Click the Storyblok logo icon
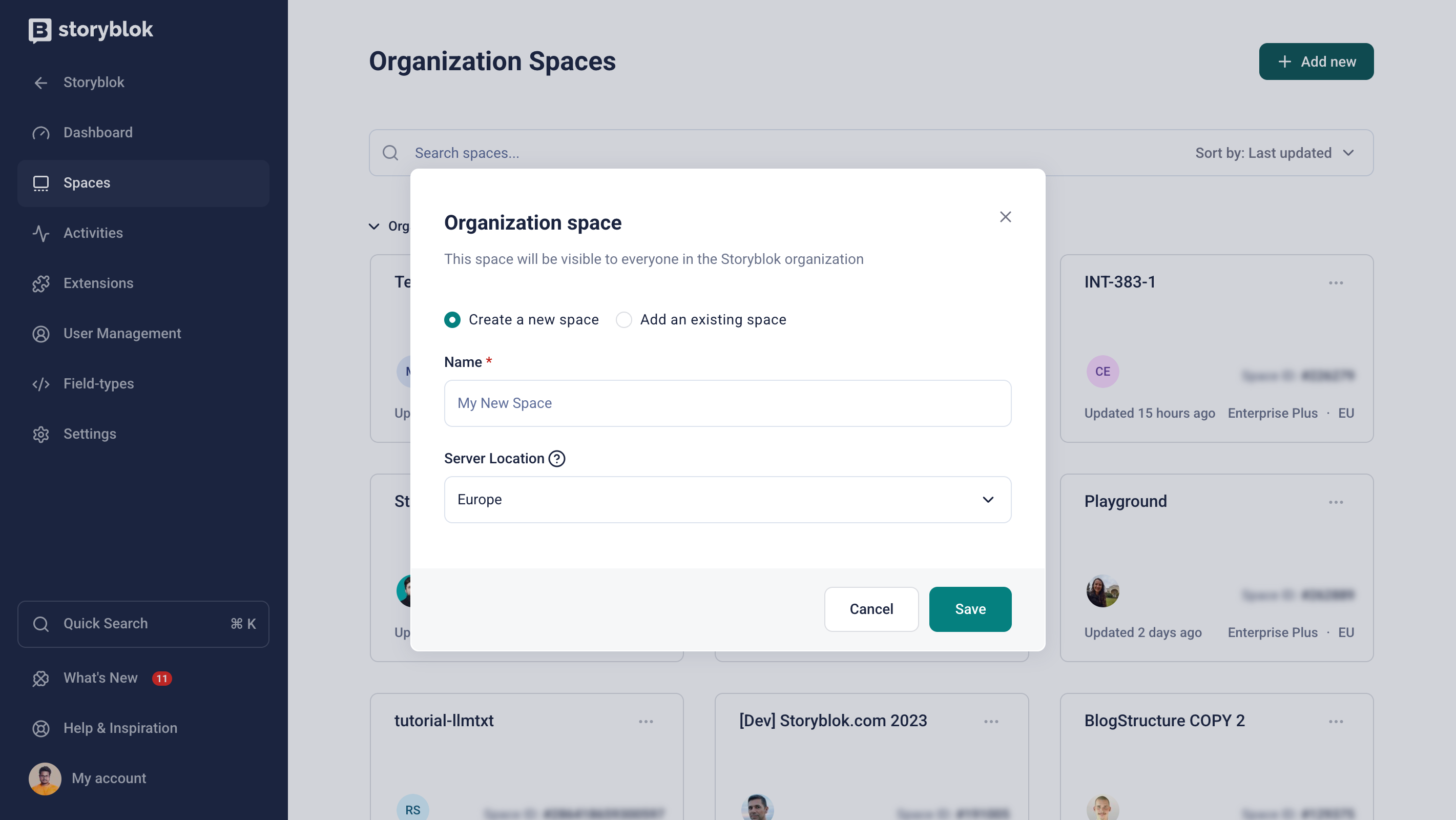The width and height of the screenshot is (1456, 820). pos(39,29)
